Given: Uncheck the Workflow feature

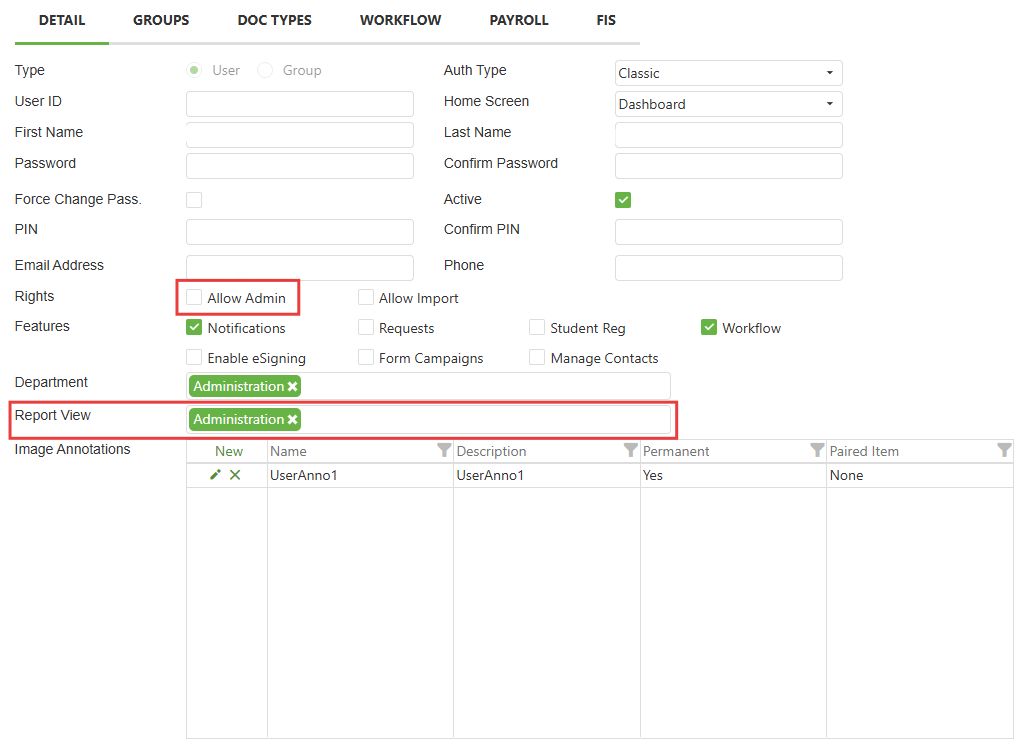Looking at the screenshot, I should (709, 327).
